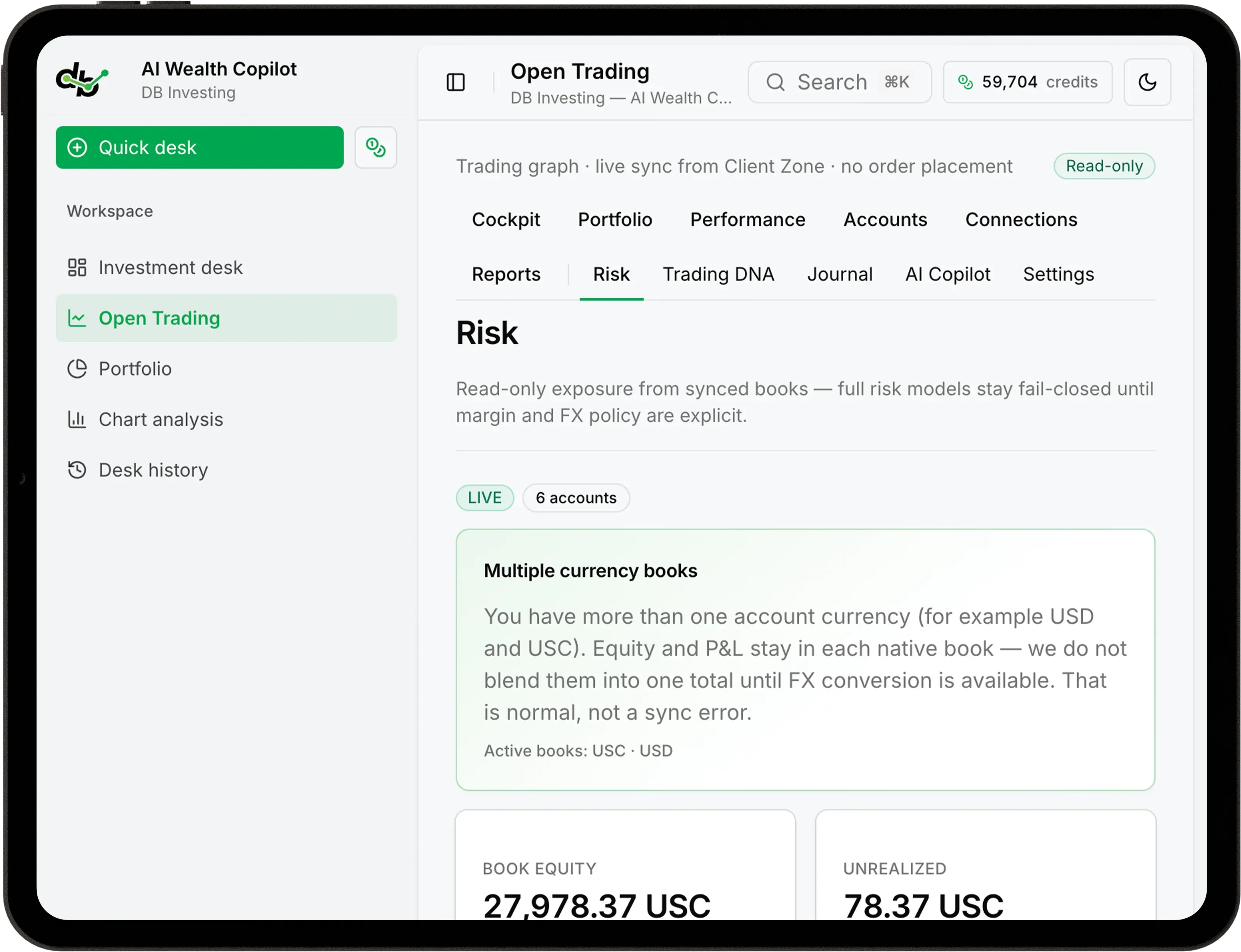1241x952 pixels.
Task: Select the Risk tab
Action: 611,274
